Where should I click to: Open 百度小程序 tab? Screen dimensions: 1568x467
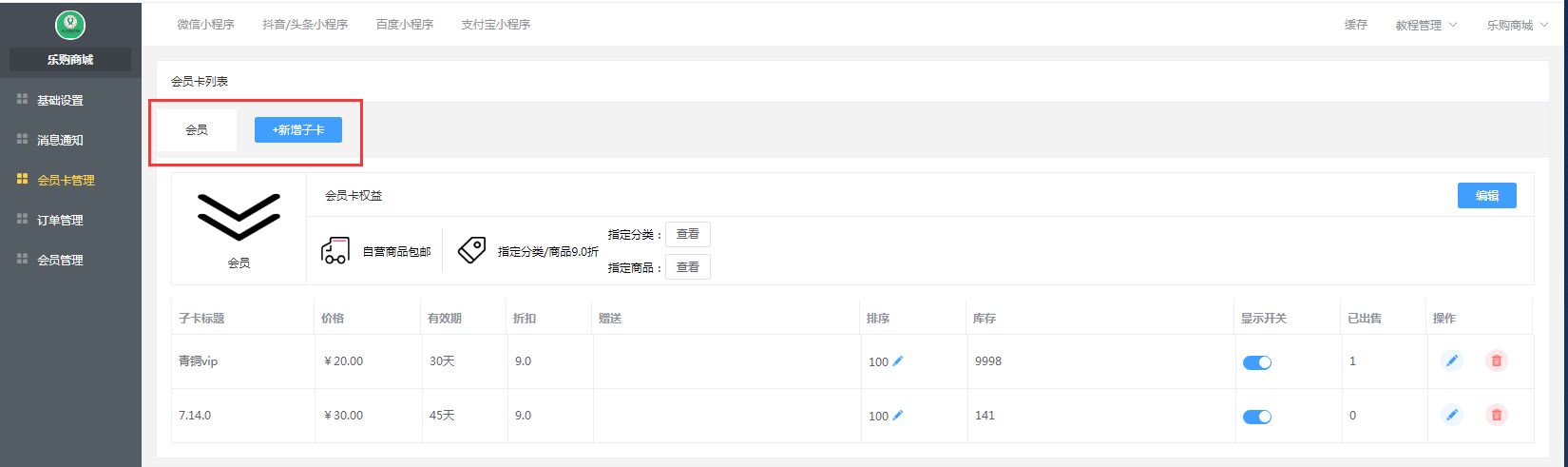click(405, 25)
